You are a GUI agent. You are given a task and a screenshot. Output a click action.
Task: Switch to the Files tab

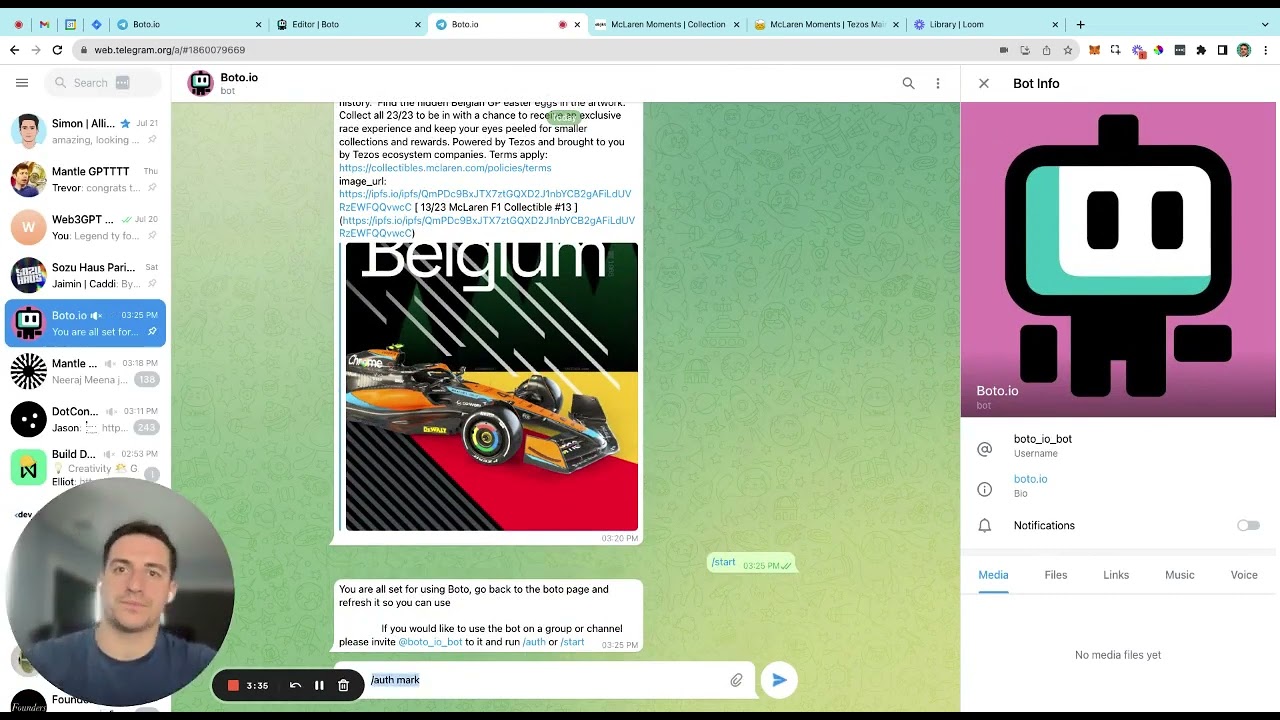(x=1056, y=575)
